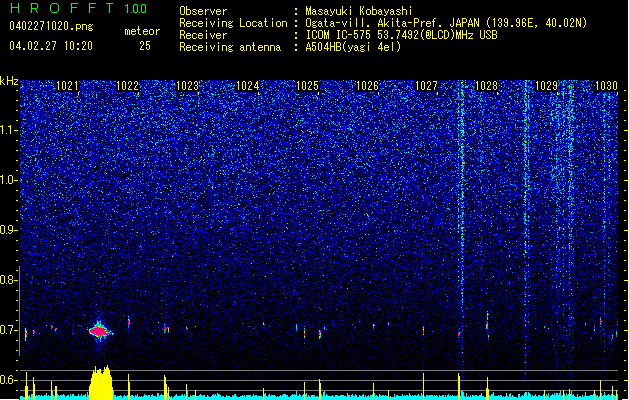Click the large pink meteor echo blob

99,331
